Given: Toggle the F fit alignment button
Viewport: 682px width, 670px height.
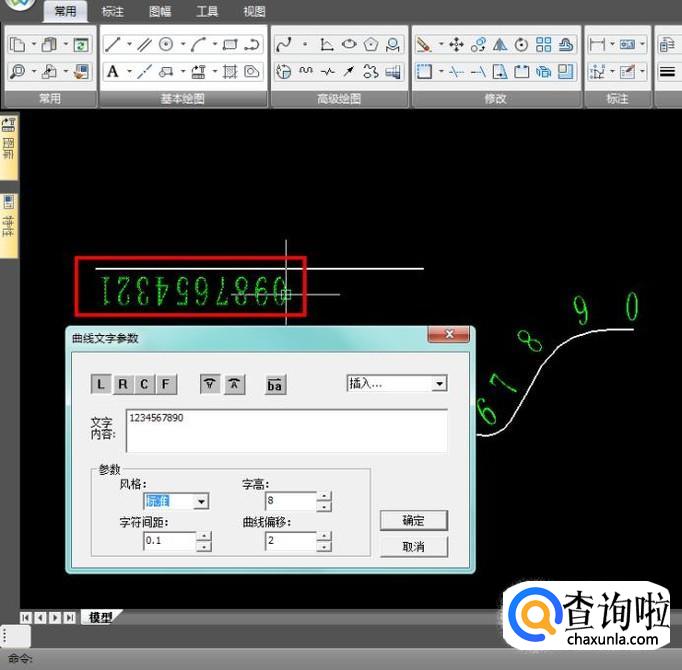Looking at the screenshot, I should tap(166, 384).
